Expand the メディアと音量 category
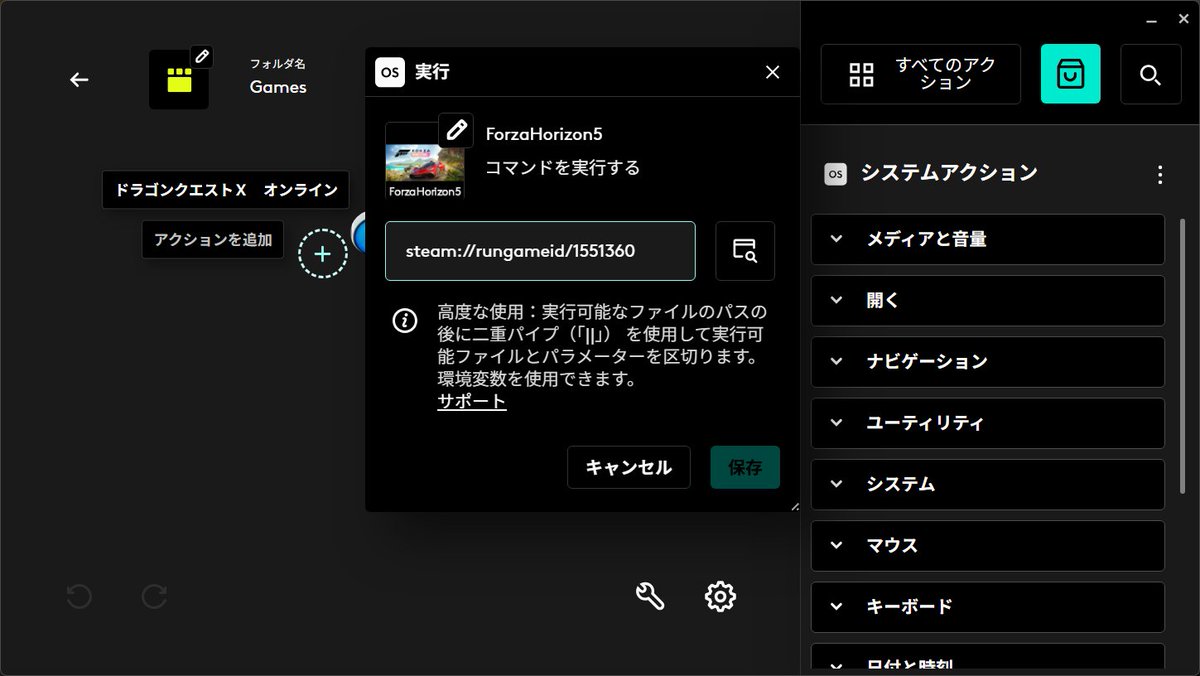 click(988, 239)
